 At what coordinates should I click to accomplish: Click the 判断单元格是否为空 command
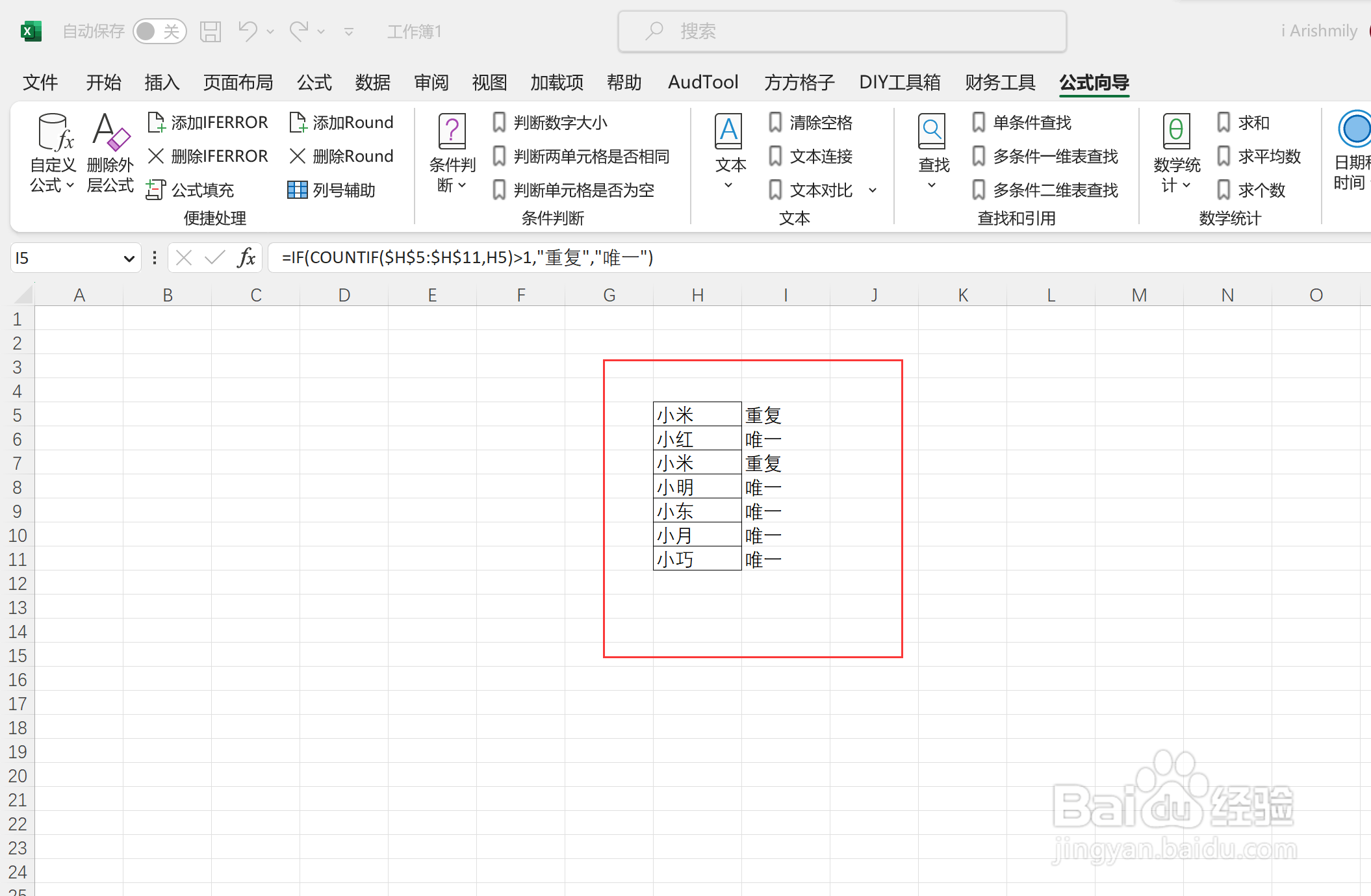[x=573, y=190]
